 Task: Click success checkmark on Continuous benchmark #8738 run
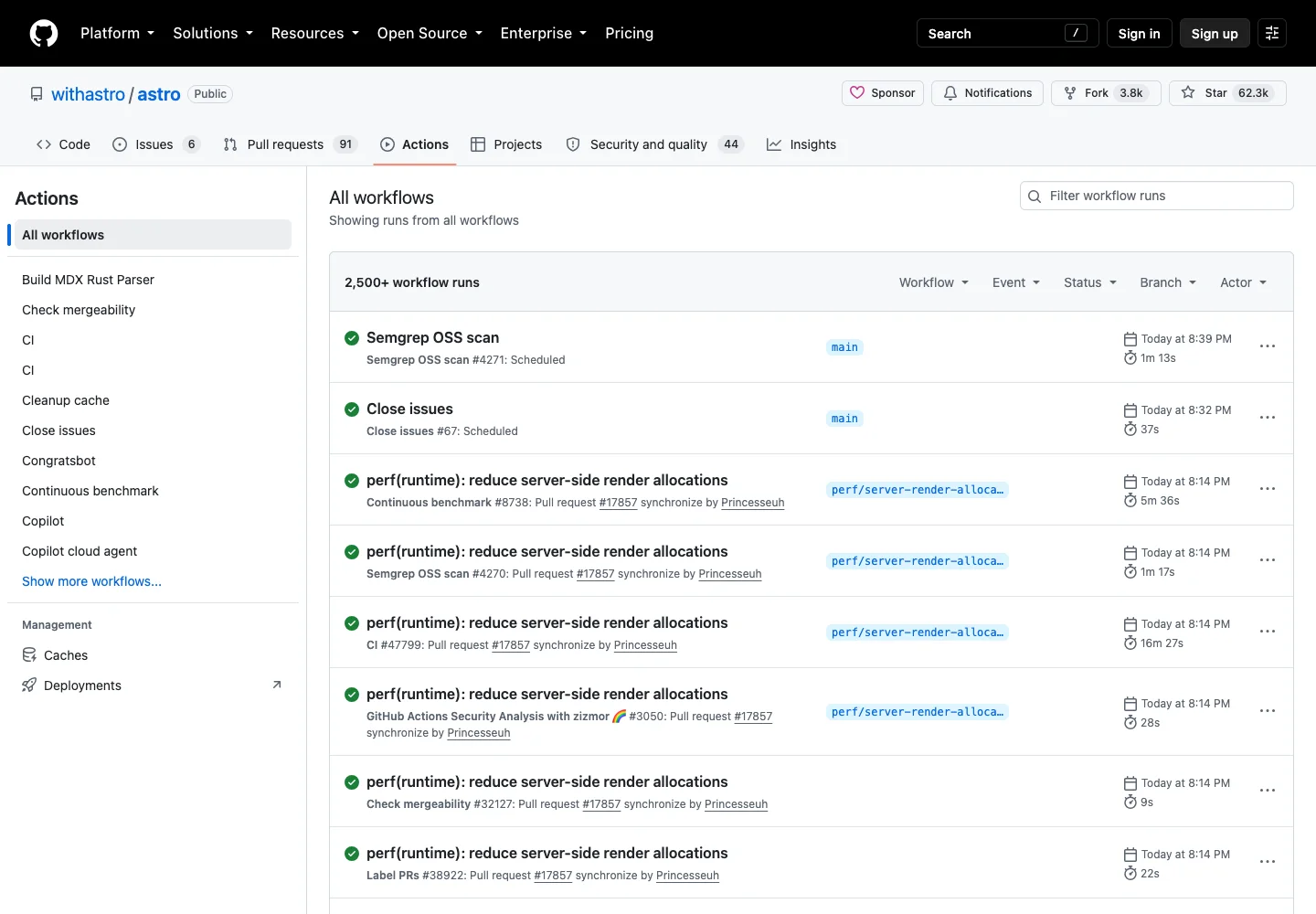(352, 481)
